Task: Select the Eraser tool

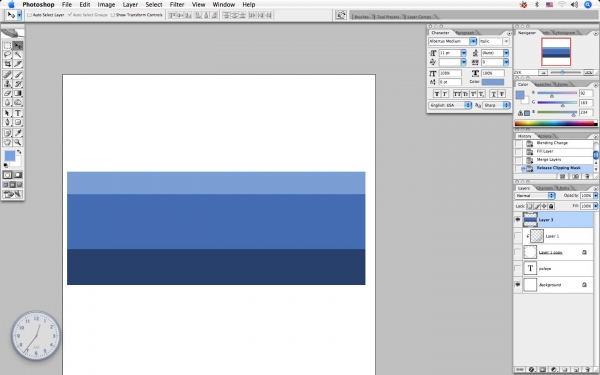Action: click(7, 93)
